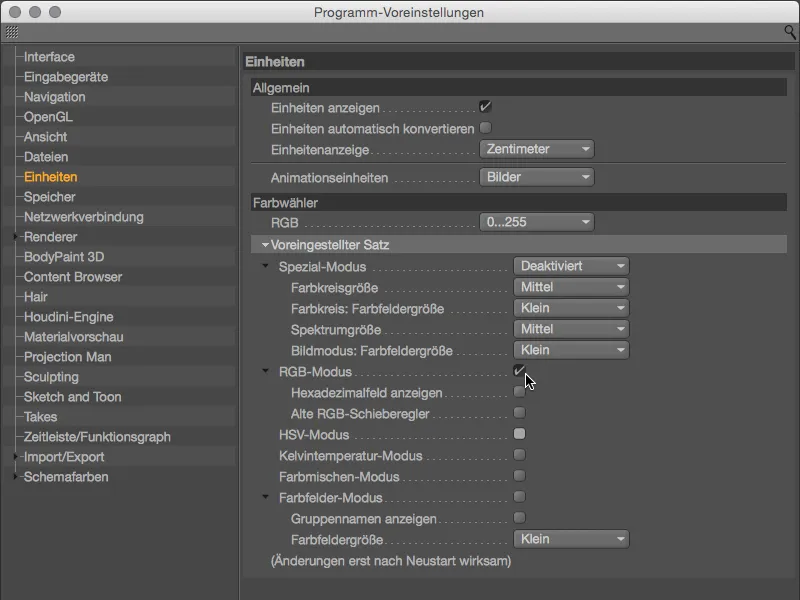Open the Farbkreisgröße Mittel dropdown
Viewport: 800px width, 600px height.
click(571, 287)
